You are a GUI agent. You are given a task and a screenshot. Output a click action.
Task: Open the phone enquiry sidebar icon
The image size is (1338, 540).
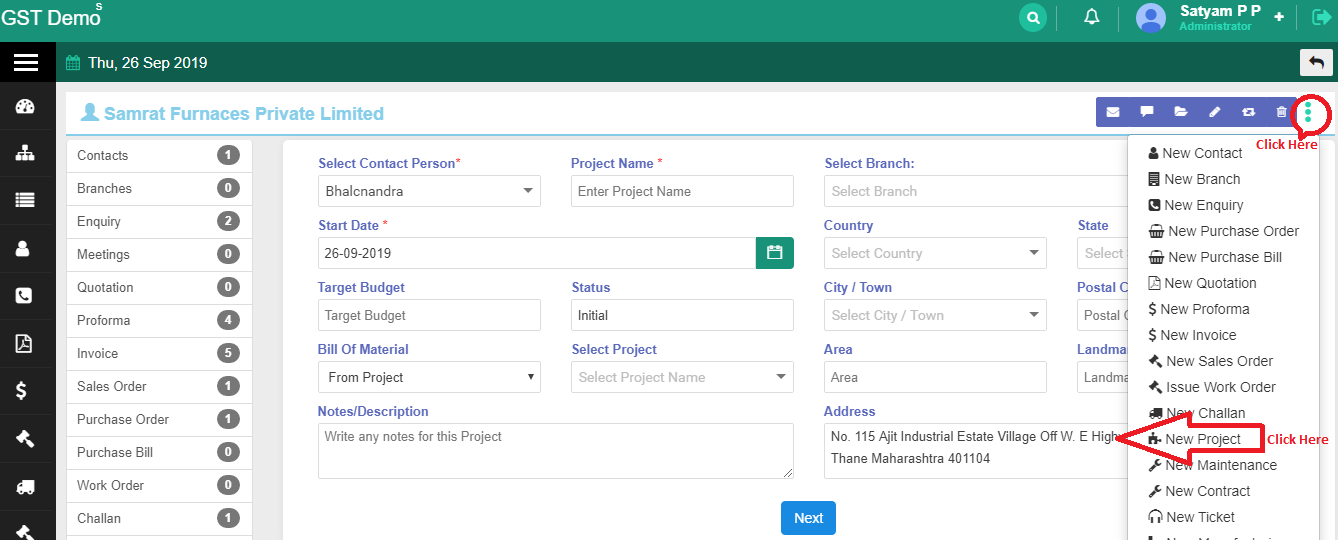tap(22, 296)
